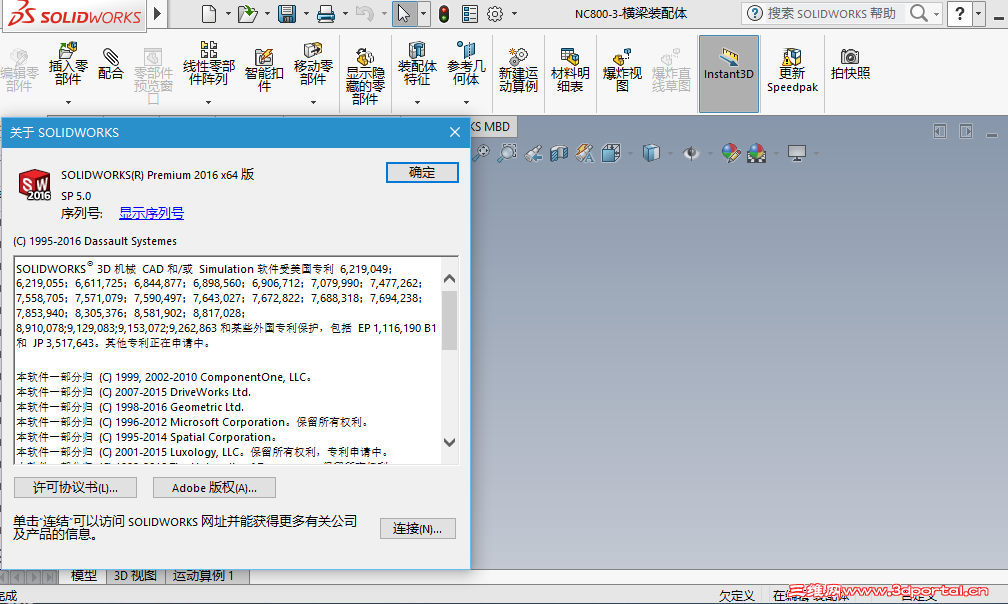Screen dimensions: 1008x604
Task: Open License Agreement (许可协议书) button
Action: (x=75, y=488)
